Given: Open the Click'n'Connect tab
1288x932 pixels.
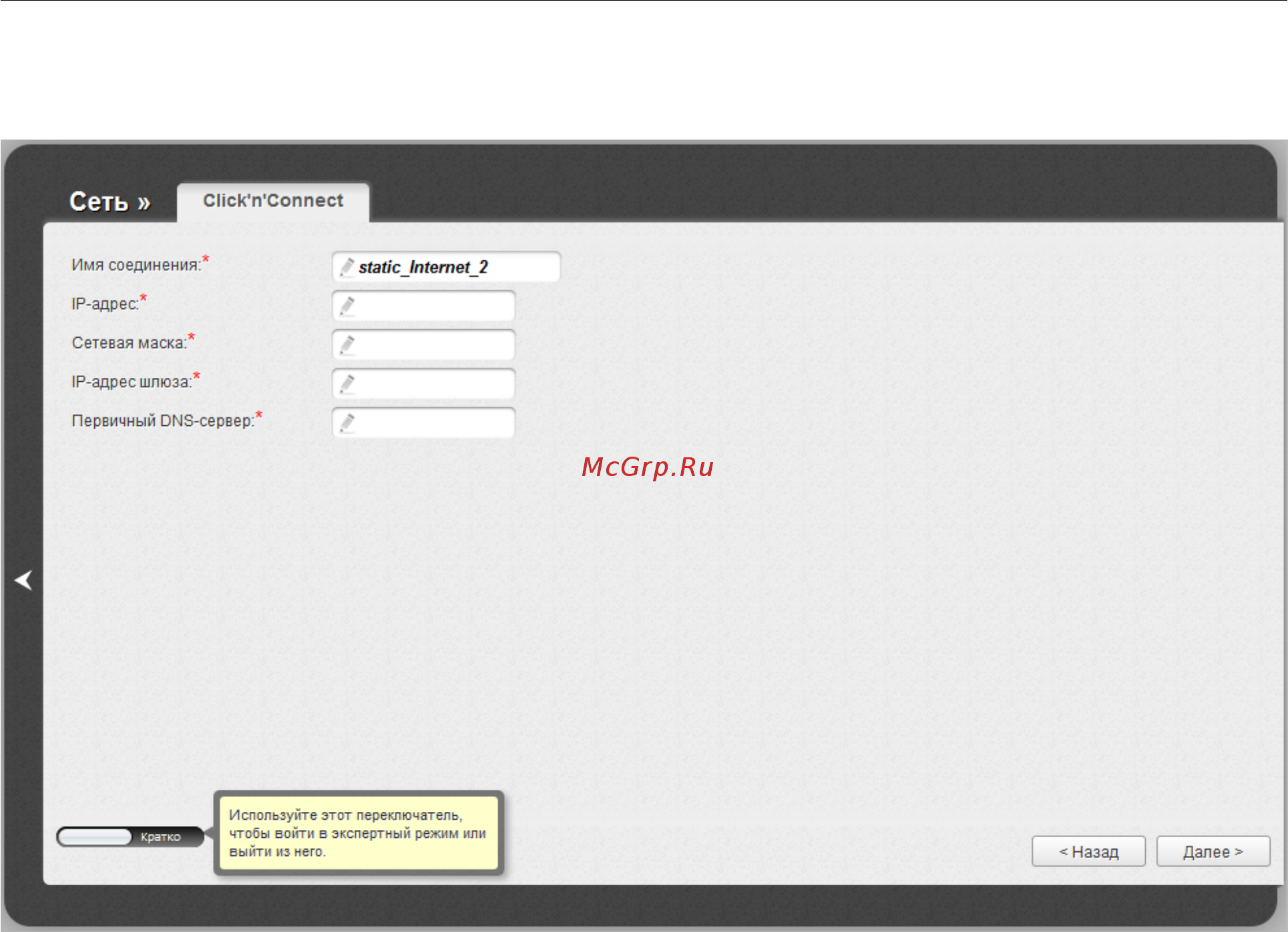Looking at the screenshot, I should pyautogui.click(x=273, y=201).
